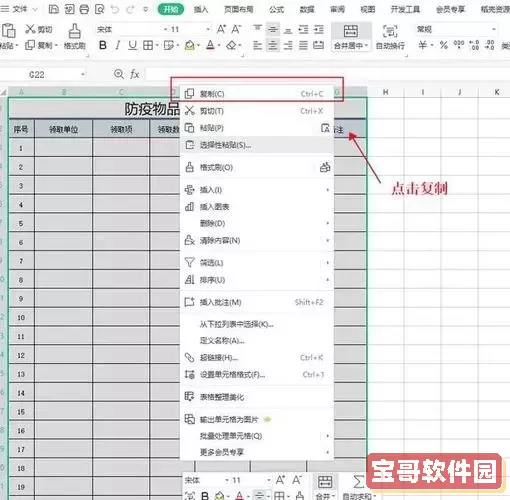Click the percent style icon
Screen dimensions: 510x500
443,45
